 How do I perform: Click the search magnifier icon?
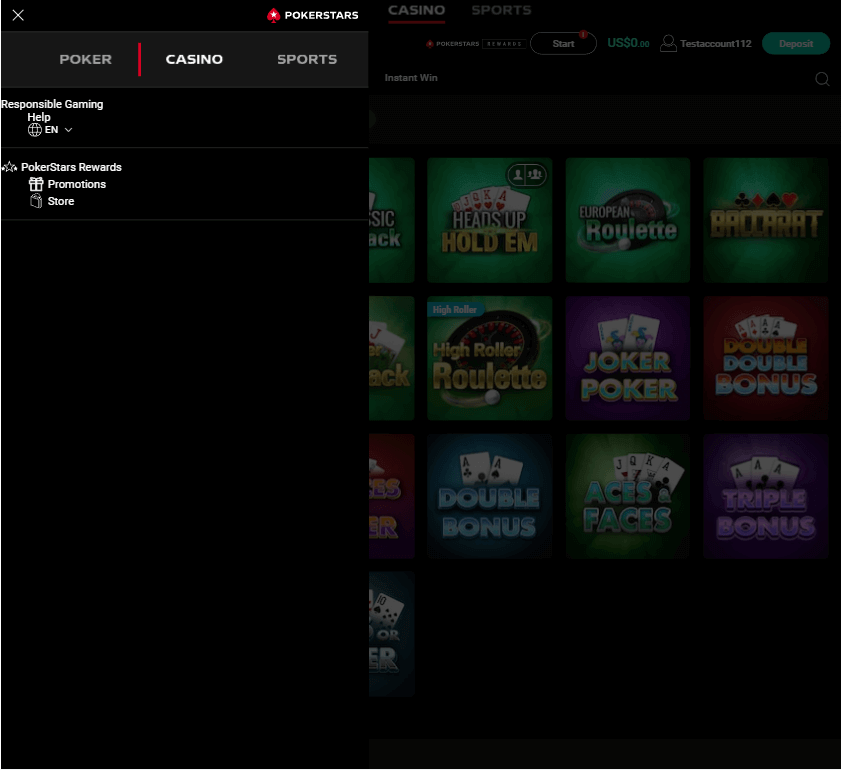[x=822, y=79]
